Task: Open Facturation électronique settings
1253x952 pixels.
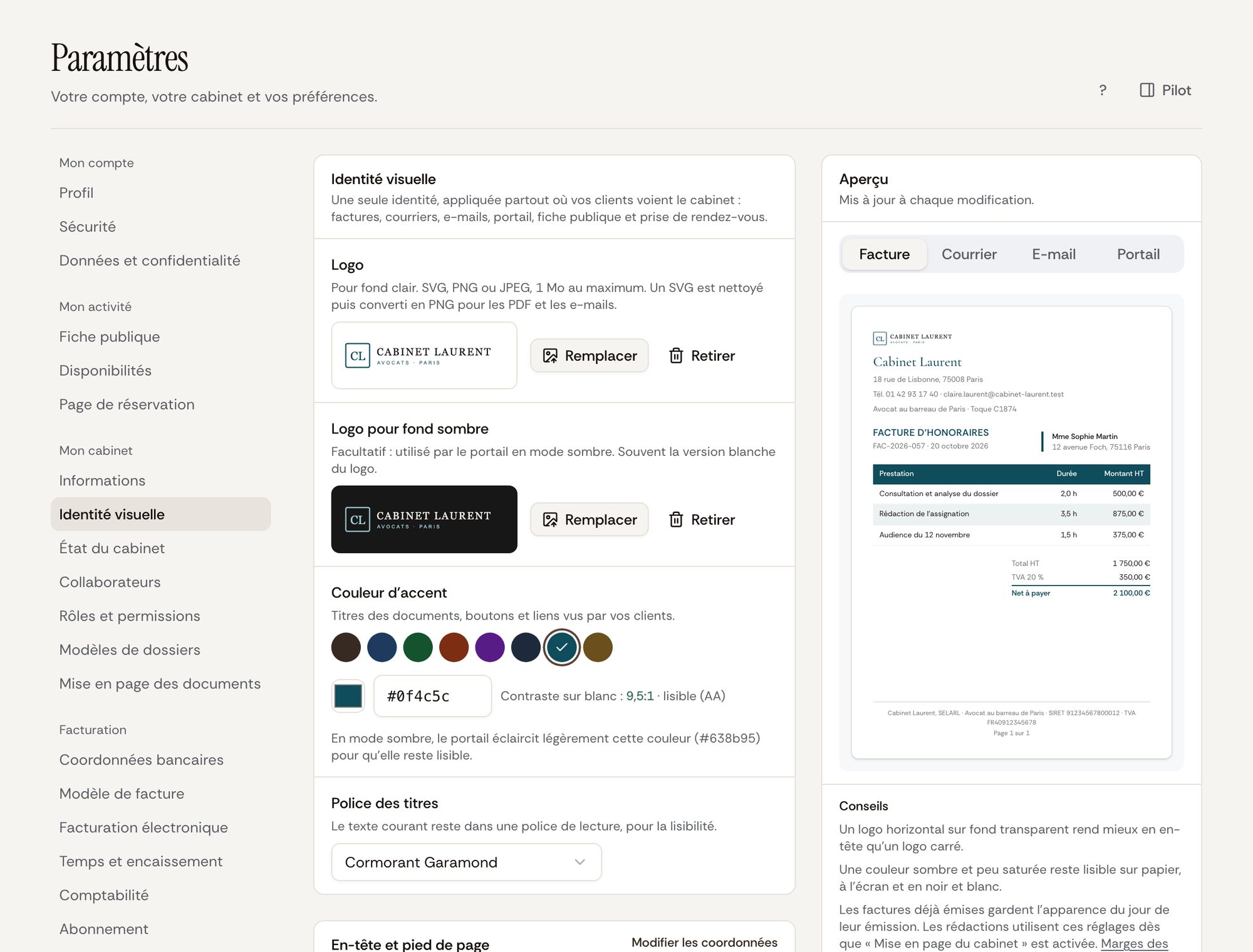Action: point(160,827)
